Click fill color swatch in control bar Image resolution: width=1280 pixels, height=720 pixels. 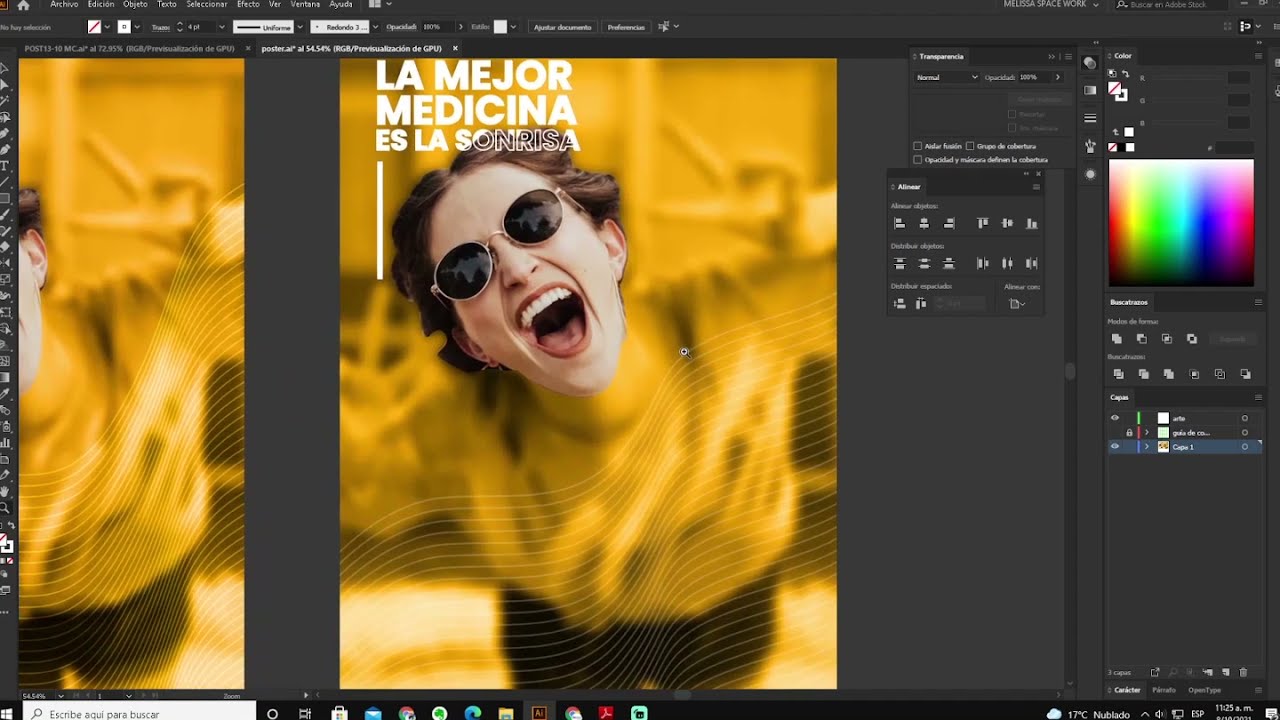[94, 27]
